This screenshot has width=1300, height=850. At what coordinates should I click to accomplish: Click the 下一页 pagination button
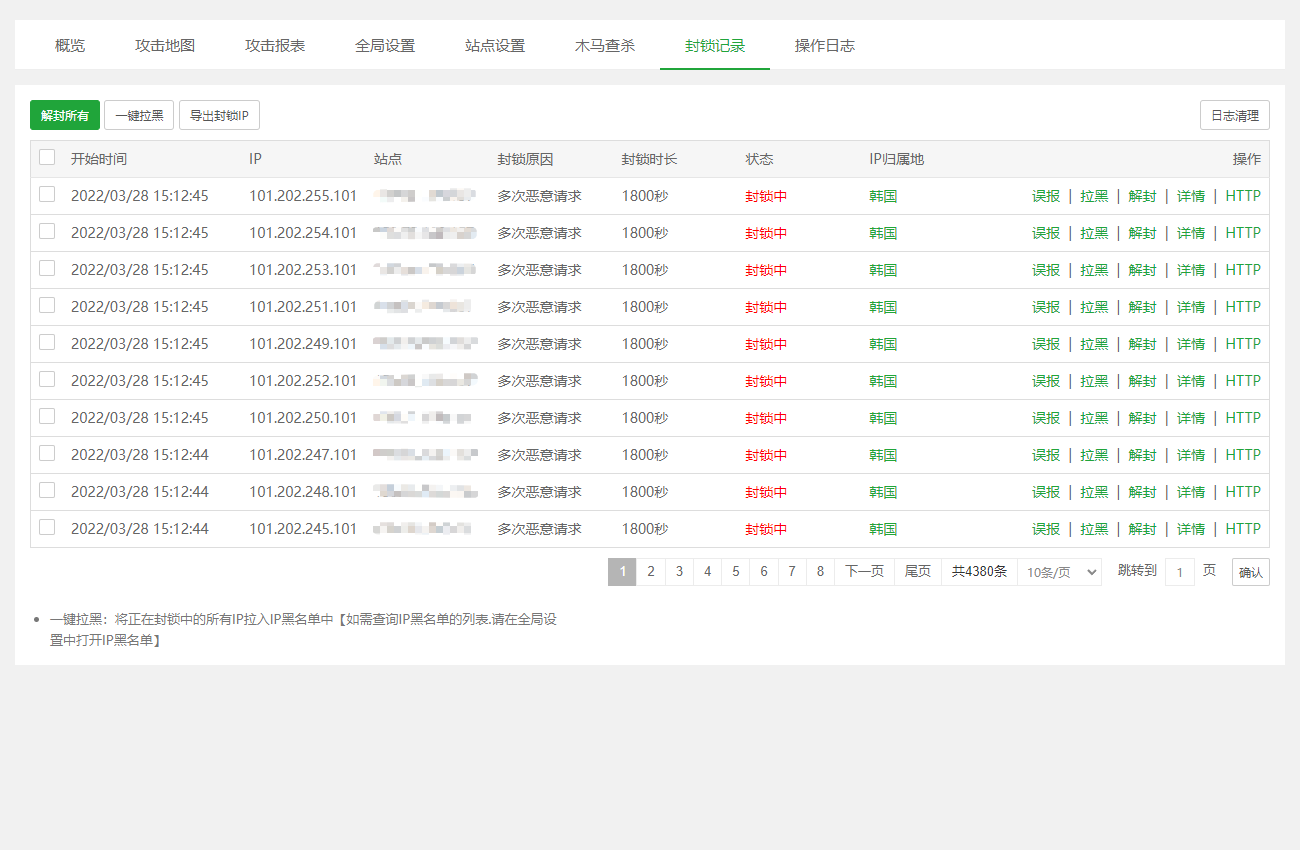click(x=864, y=572)
